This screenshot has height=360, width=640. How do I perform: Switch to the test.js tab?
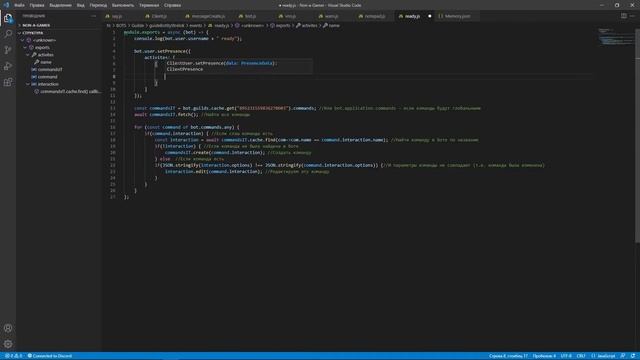pyautogui.click(x=251, y=16)
